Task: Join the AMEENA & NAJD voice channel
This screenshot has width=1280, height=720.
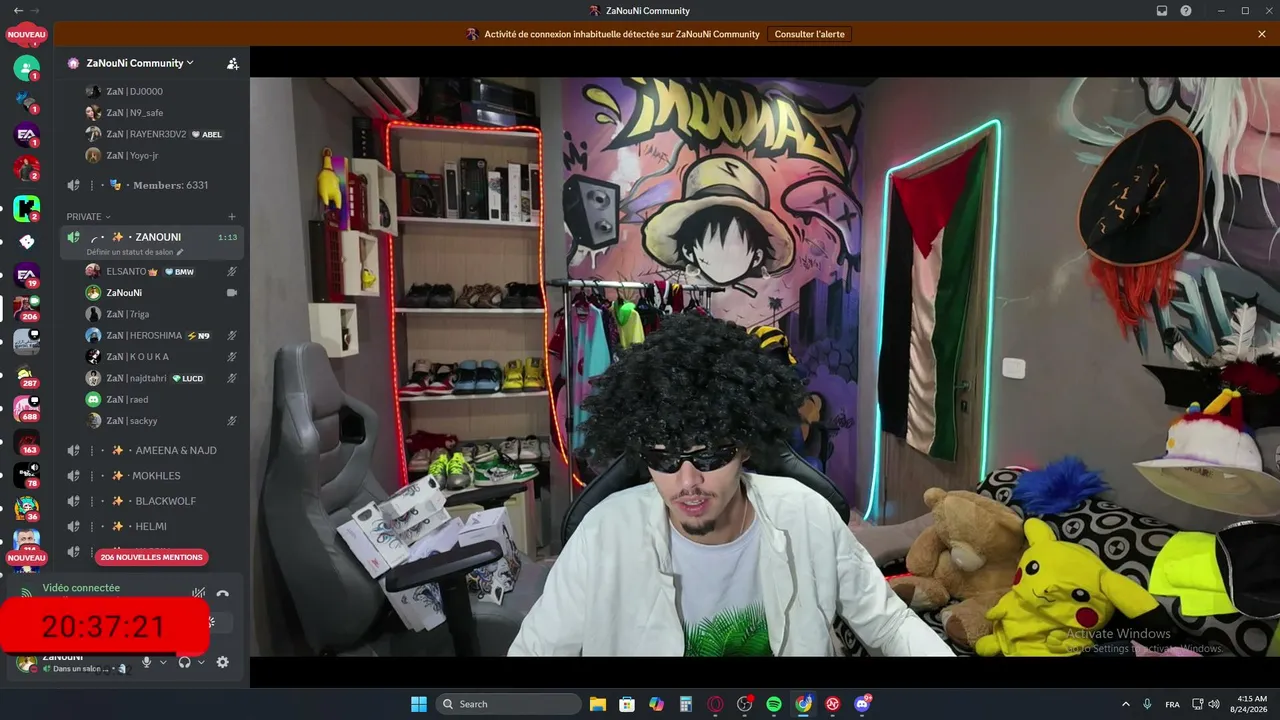Action: [x=152, y=450]
